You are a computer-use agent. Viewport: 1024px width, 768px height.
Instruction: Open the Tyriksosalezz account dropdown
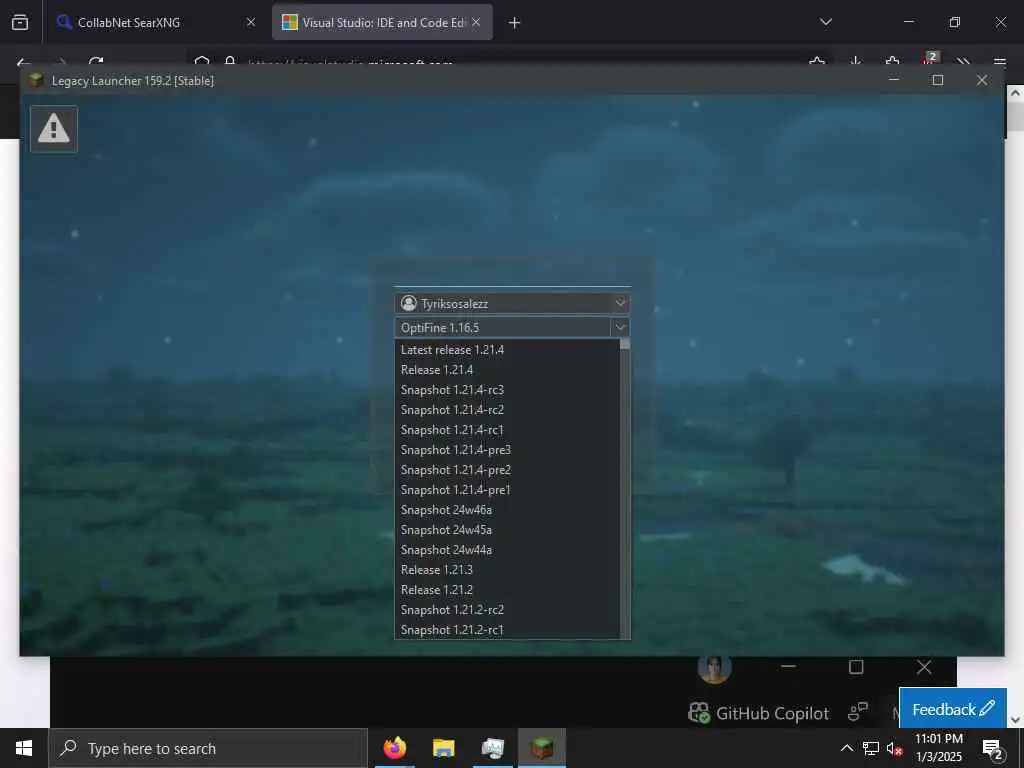click(512, 303)
